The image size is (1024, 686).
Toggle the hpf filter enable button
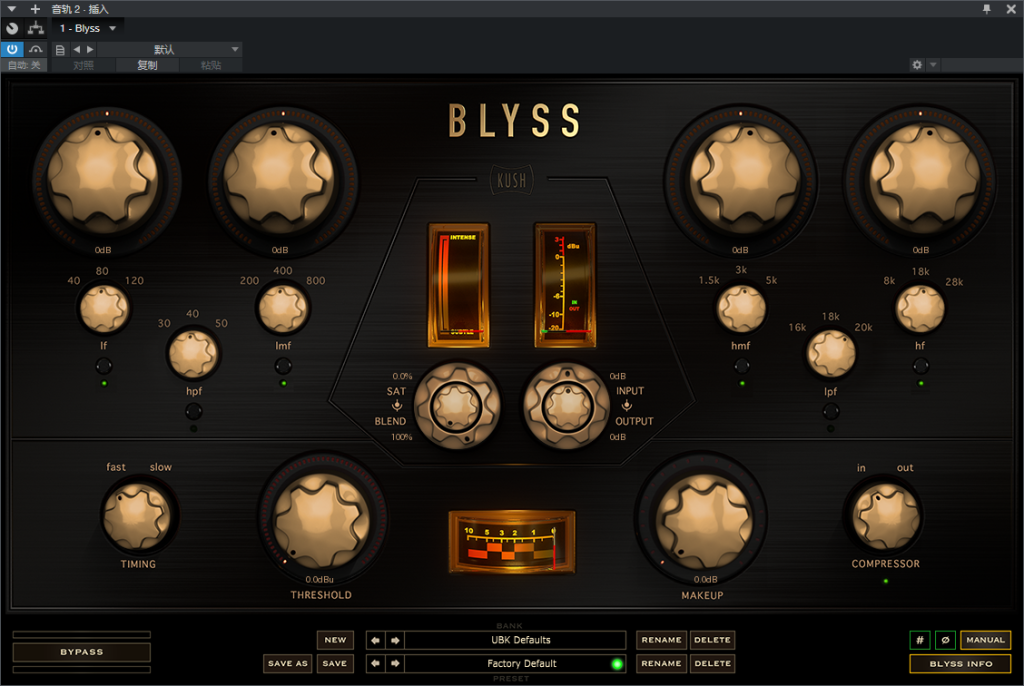(193, 412)
